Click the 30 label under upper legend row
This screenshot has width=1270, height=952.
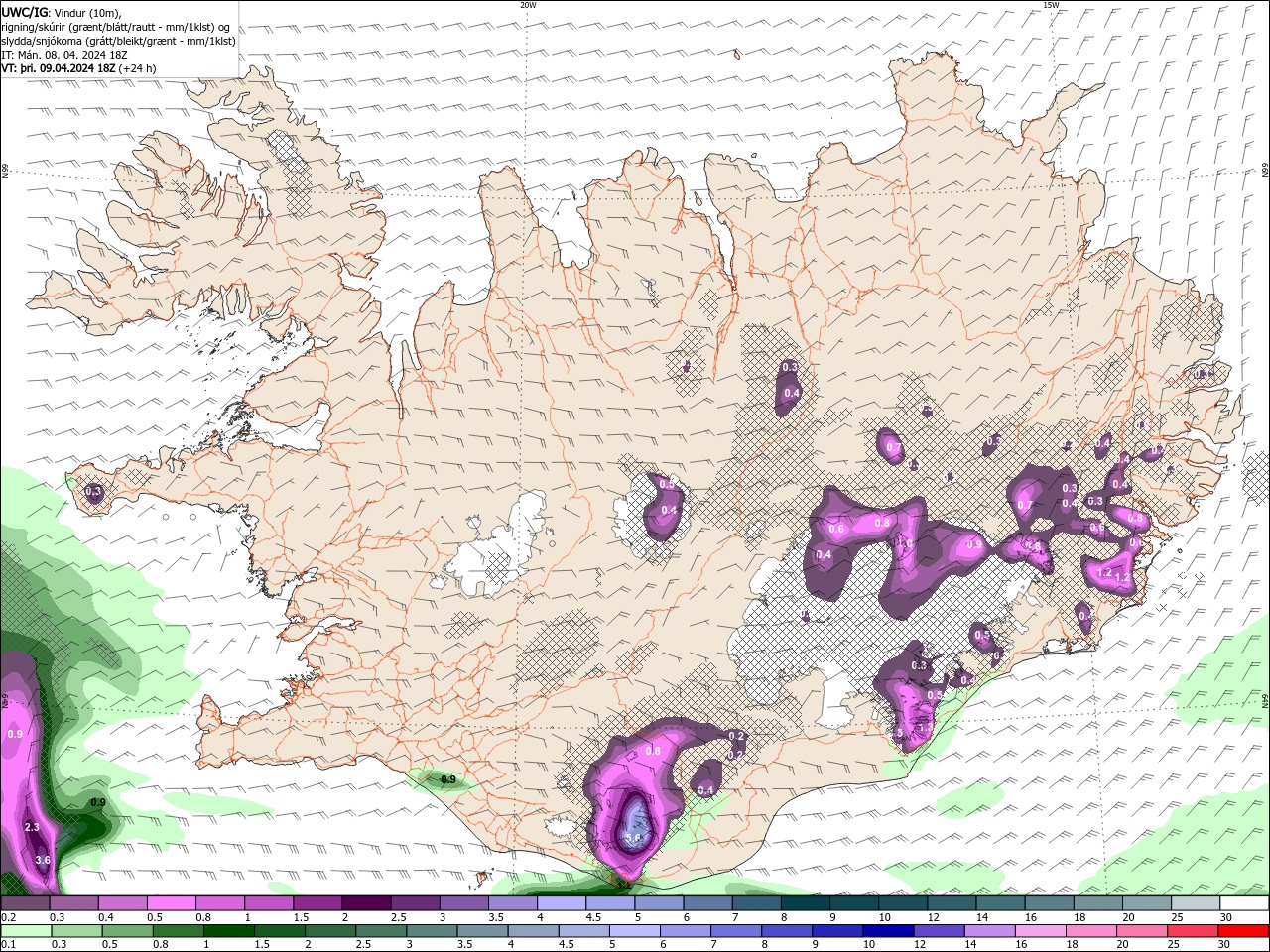pos(1226,917)
